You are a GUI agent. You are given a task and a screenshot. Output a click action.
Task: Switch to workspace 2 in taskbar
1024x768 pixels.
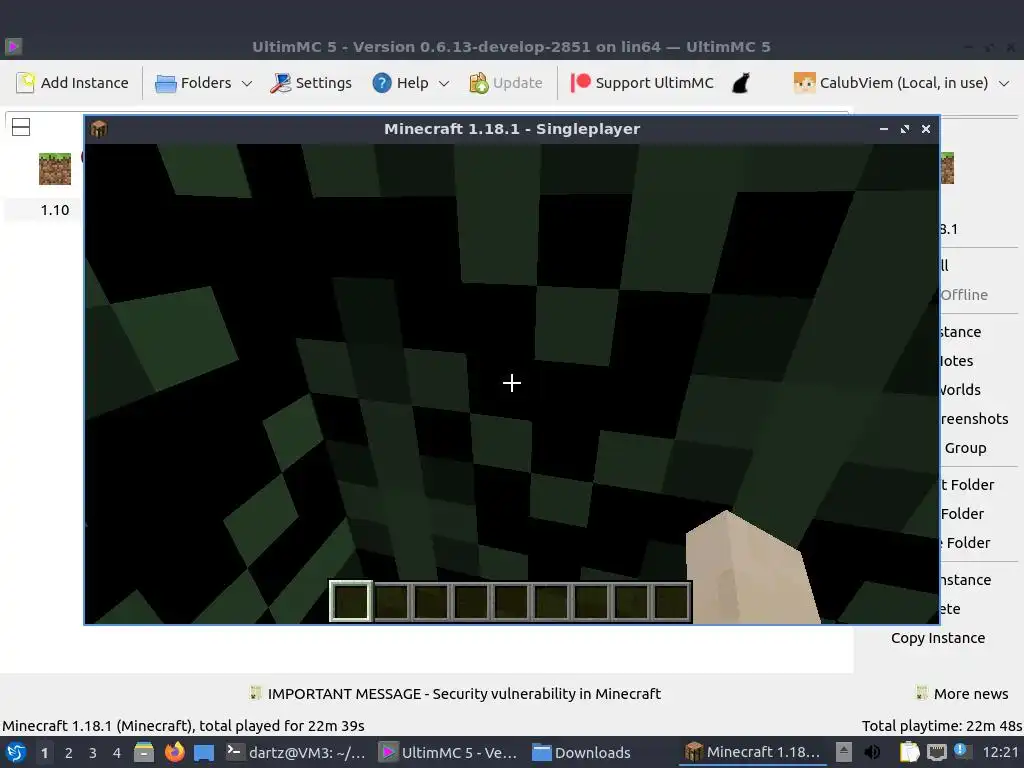[69, 753]
